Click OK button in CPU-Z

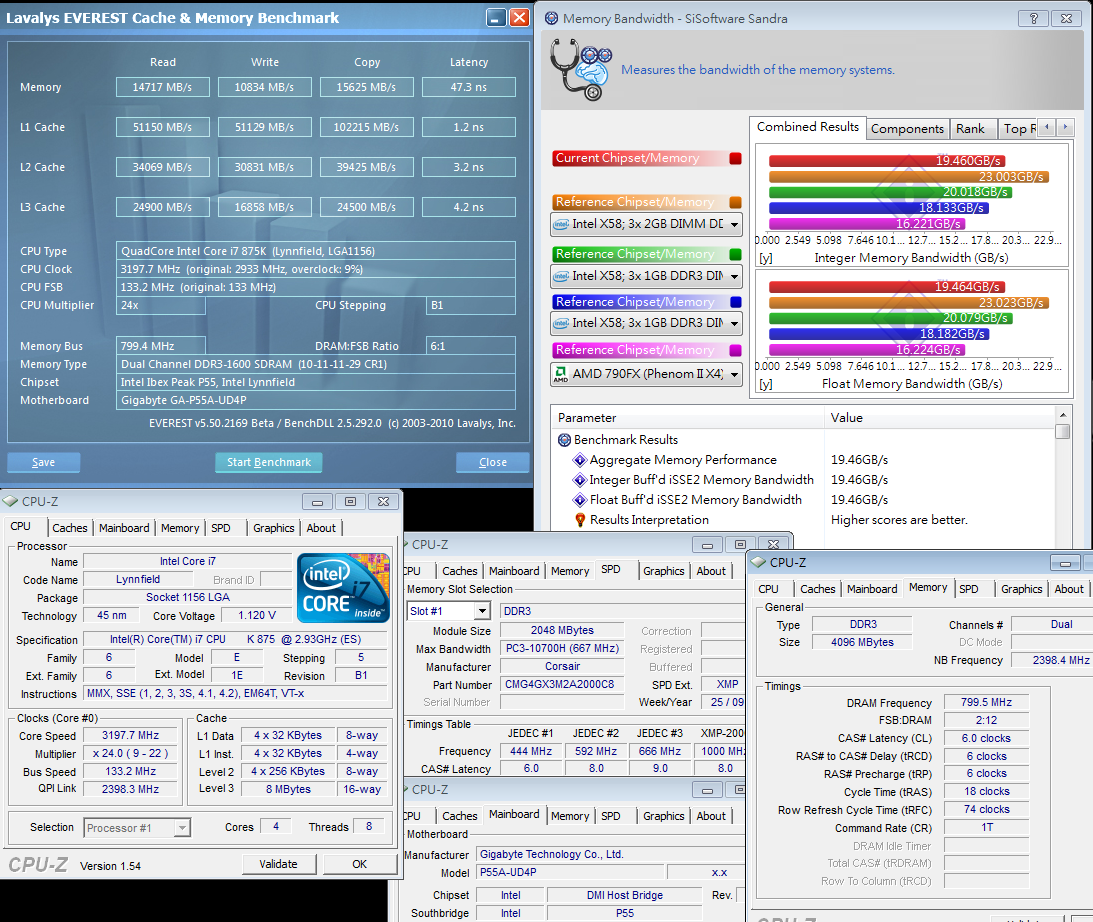click(x=360, y=864)
